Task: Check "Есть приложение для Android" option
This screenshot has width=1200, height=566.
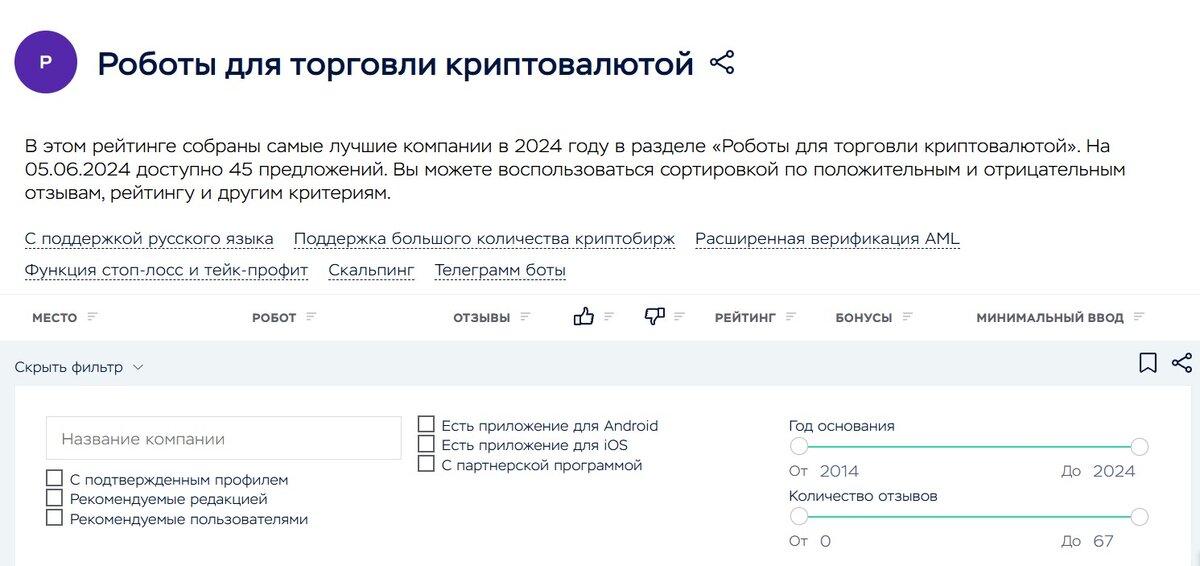Action: point(426,425)
